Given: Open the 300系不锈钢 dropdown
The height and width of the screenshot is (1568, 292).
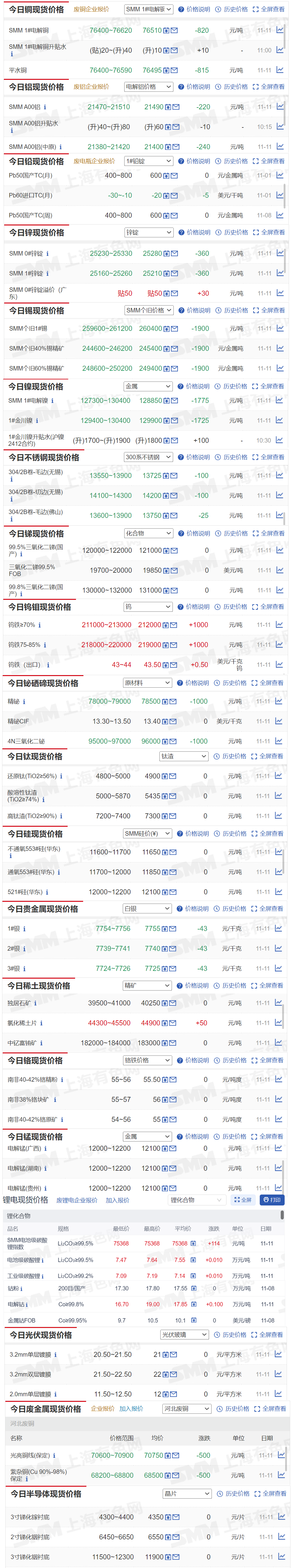Looking at the screenshot, I should 148,457.
